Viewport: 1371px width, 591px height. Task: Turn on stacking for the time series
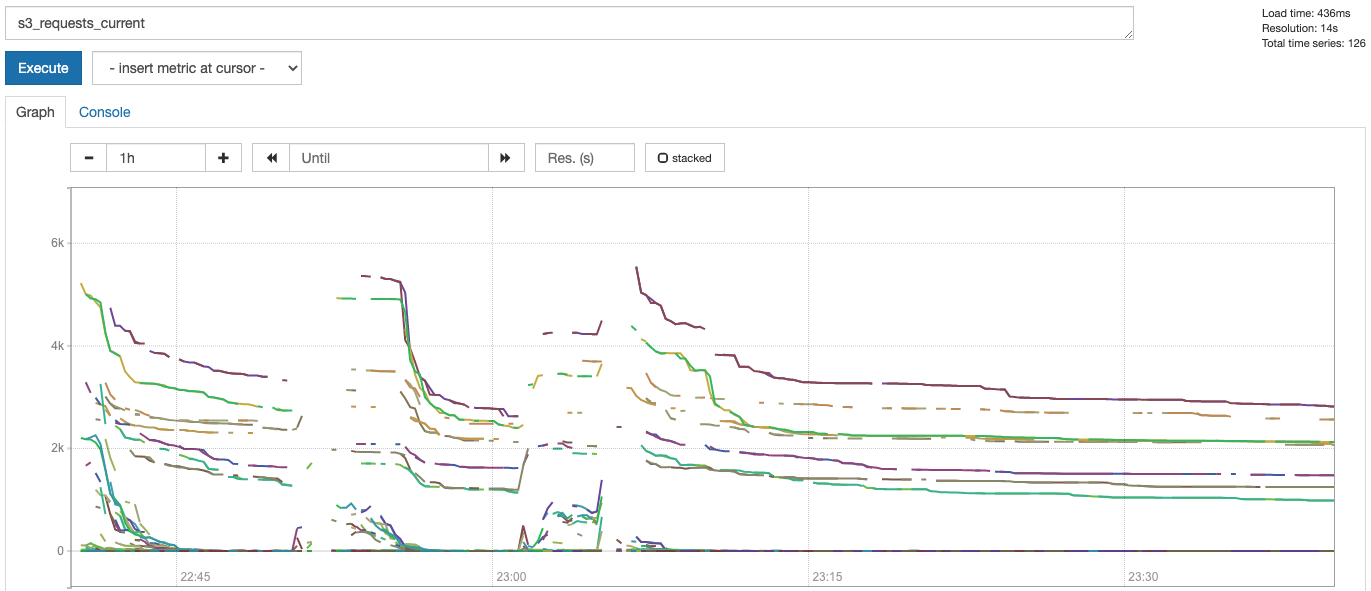point(685,157)
